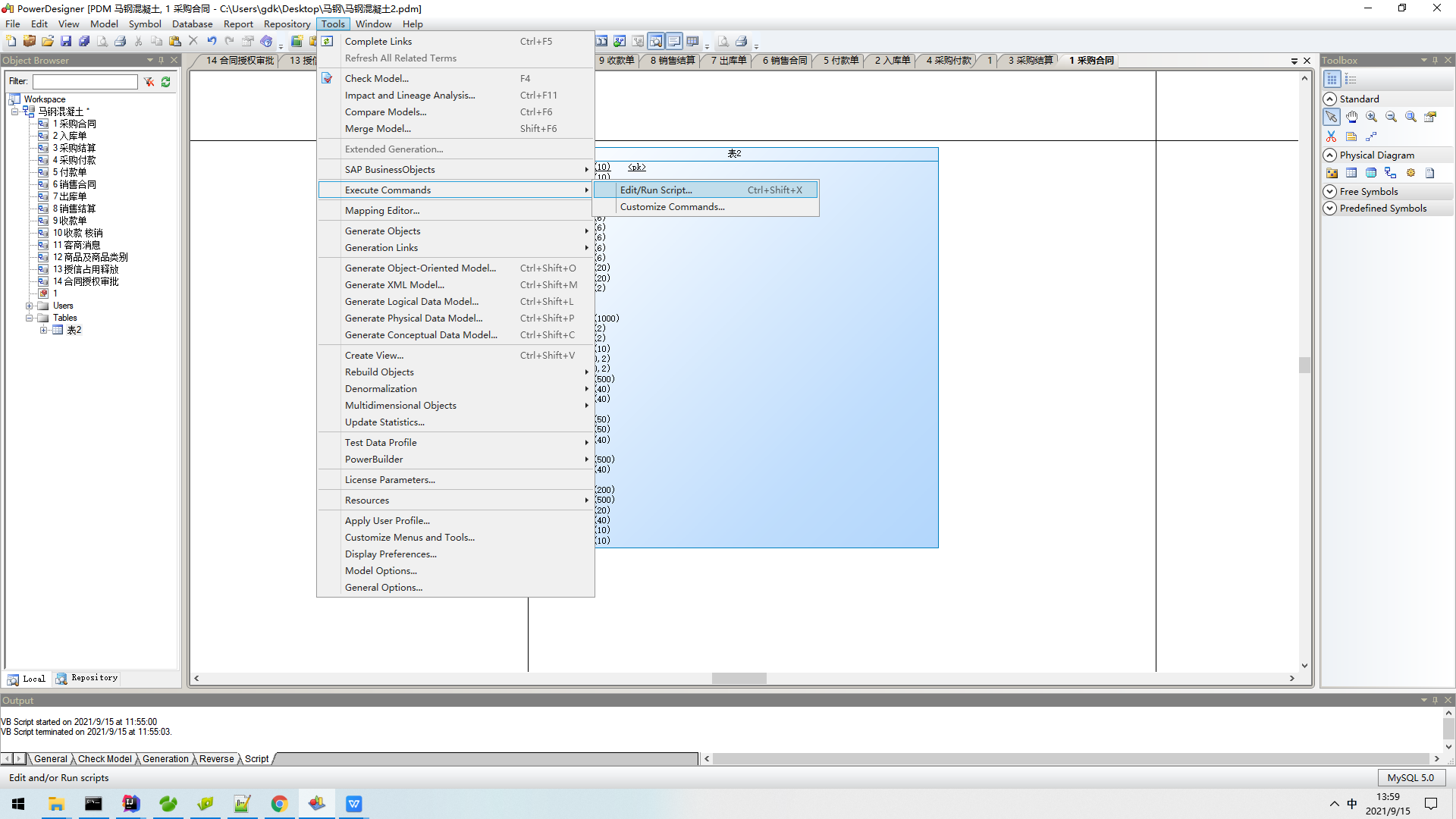Select the View tool in Physical Diagram palette

(1371, 173)
